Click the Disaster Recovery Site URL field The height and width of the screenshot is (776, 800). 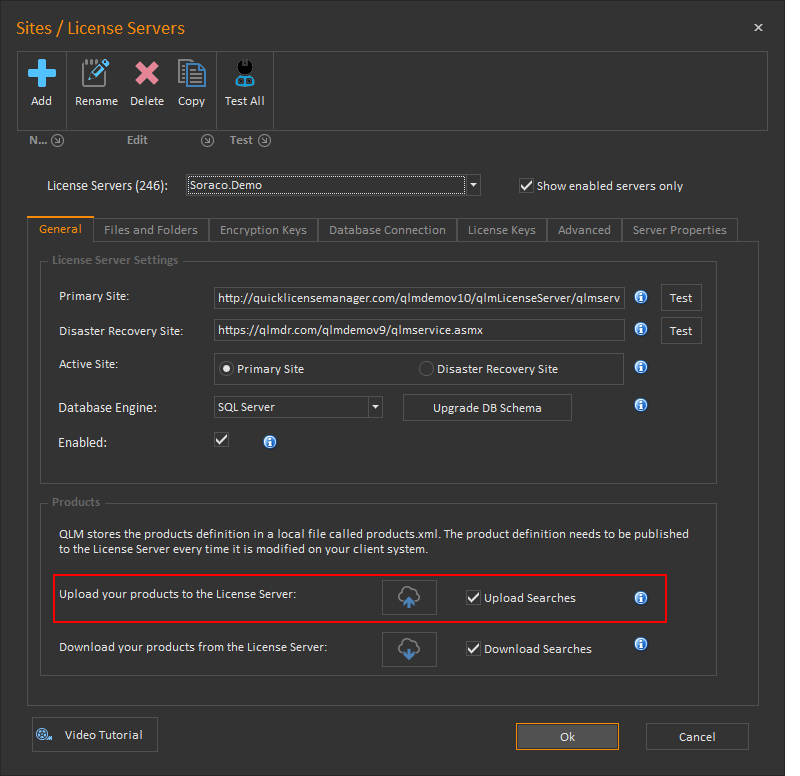click(419, 330)
